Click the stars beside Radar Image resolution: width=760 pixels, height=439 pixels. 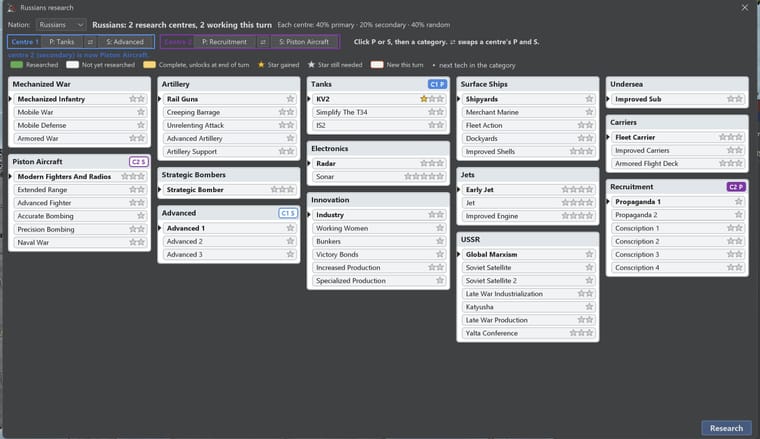(432, 164)
